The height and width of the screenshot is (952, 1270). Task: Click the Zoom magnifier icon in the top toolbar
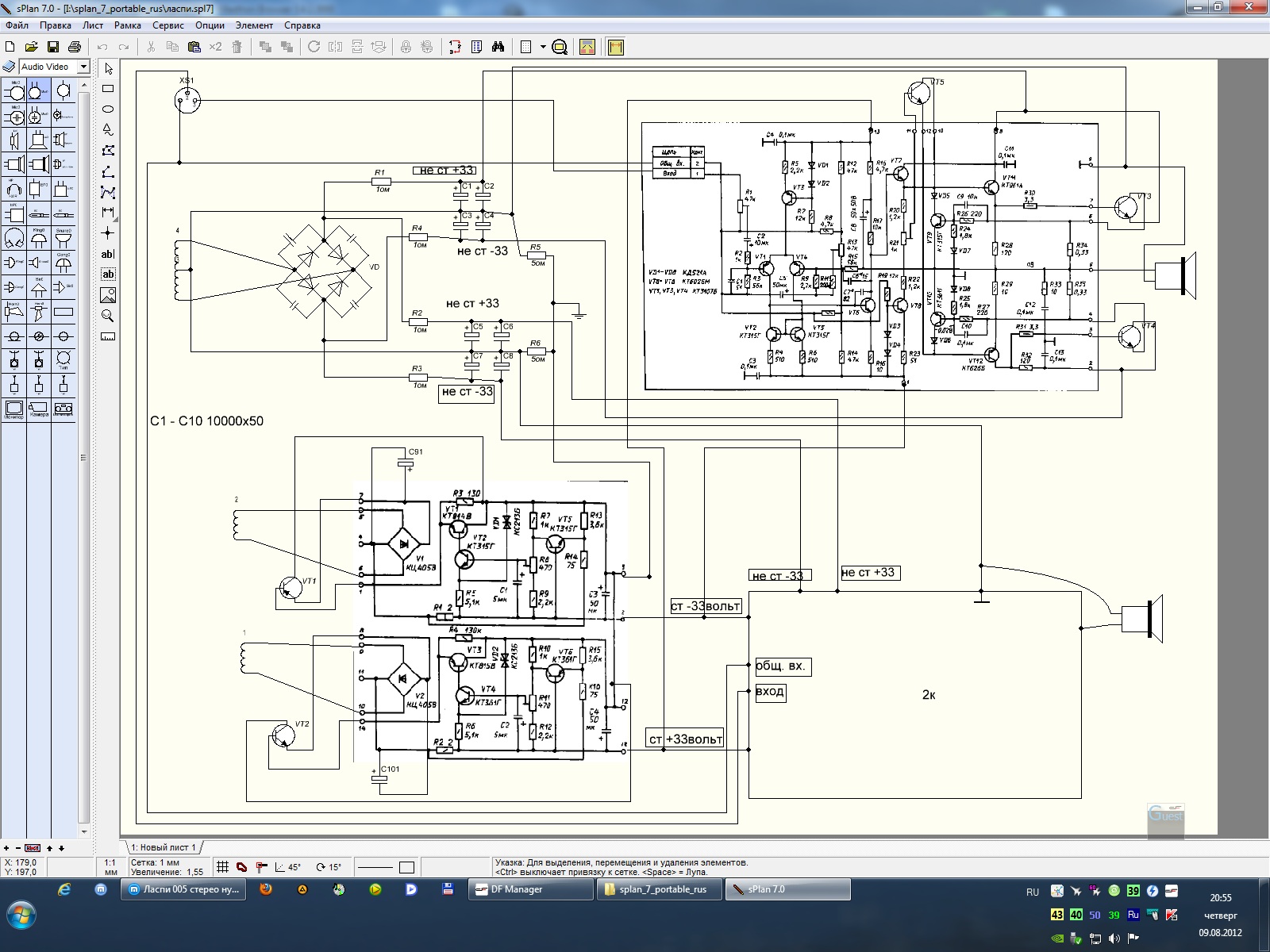tap(560, 47)
